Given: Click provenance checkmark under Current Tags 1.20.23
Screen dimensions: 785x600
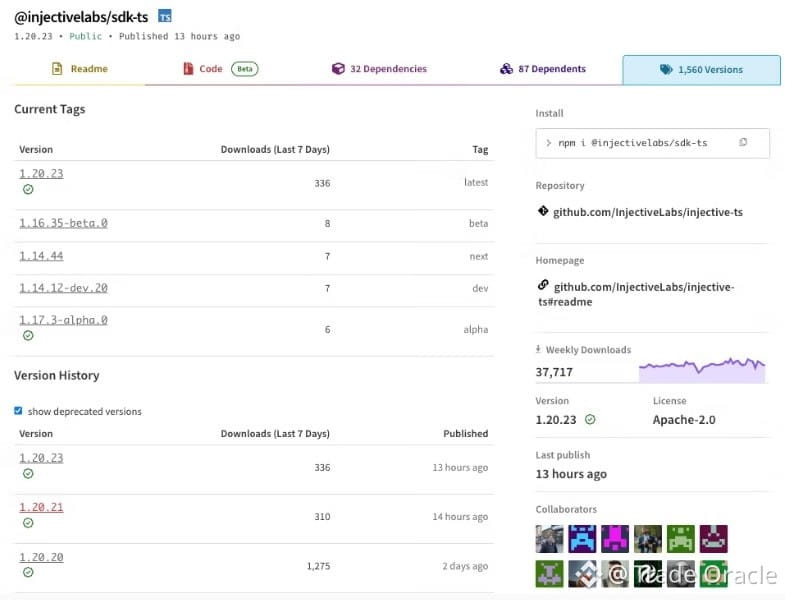Looking at the screenshot, I should tap(28, 189).
